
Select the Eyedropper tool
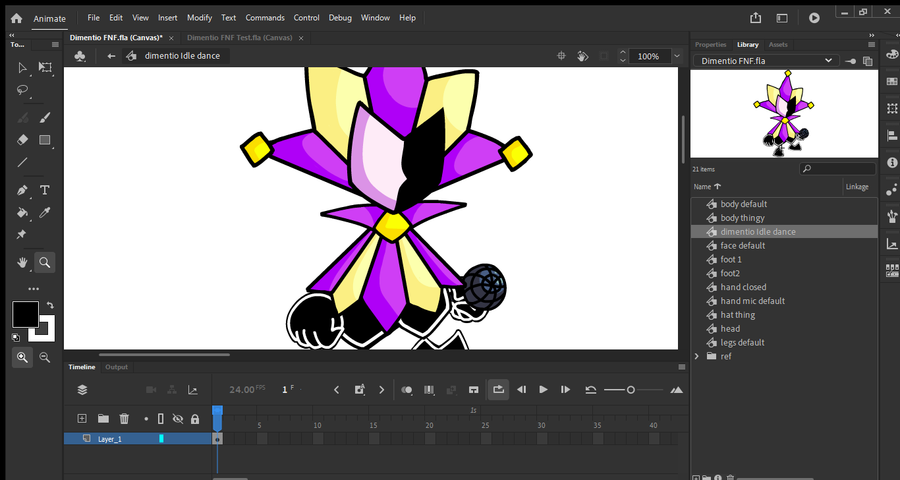click(45, 212)
